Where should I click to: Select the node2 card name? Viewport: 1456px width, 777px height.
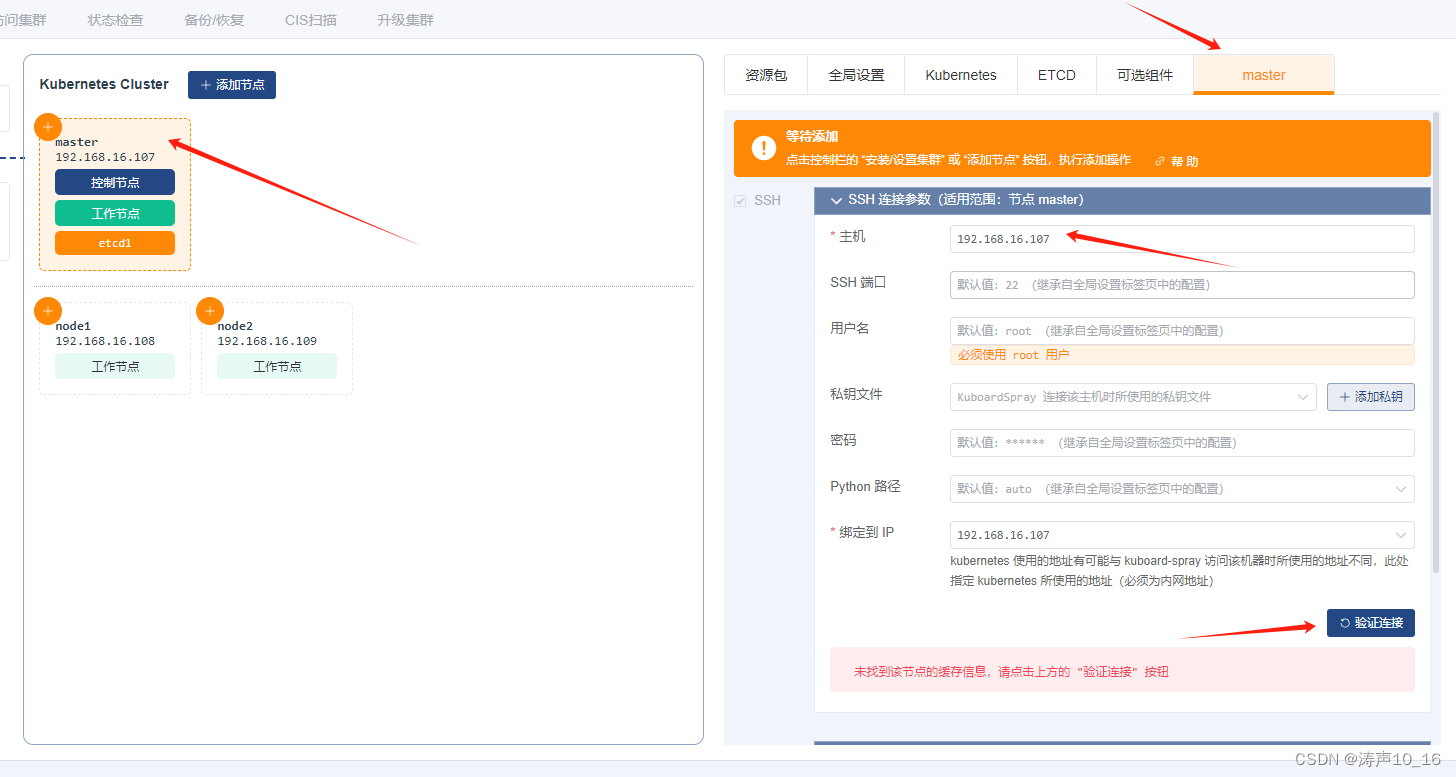(x=235, y=326)
